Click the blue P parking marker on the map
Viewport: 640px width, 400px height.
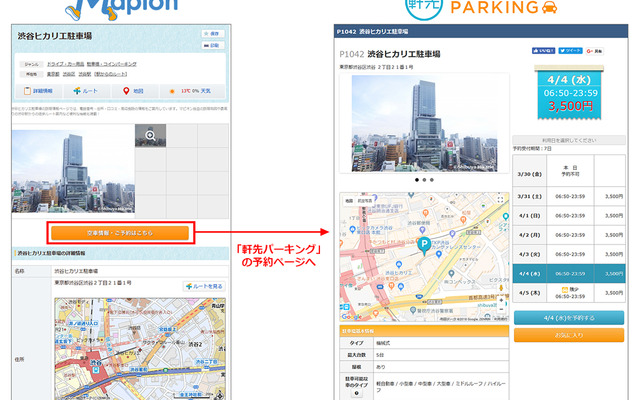[424, 246]
